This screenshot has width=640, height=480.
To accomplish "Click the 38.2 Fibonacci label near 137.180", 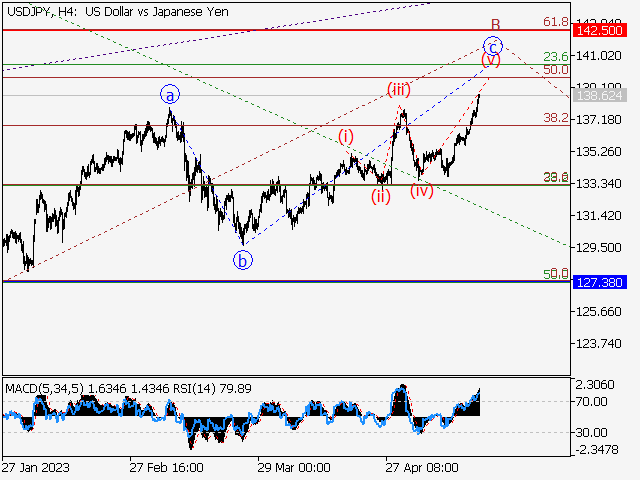I will tap(556, 118).
